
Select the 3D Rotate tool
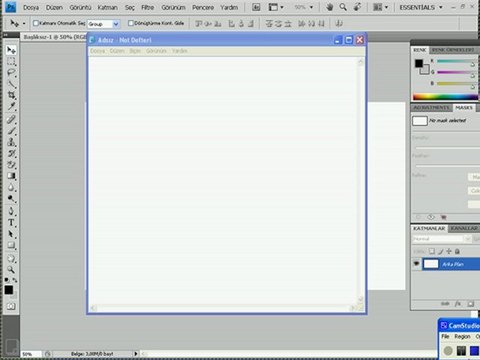[11, 258]
